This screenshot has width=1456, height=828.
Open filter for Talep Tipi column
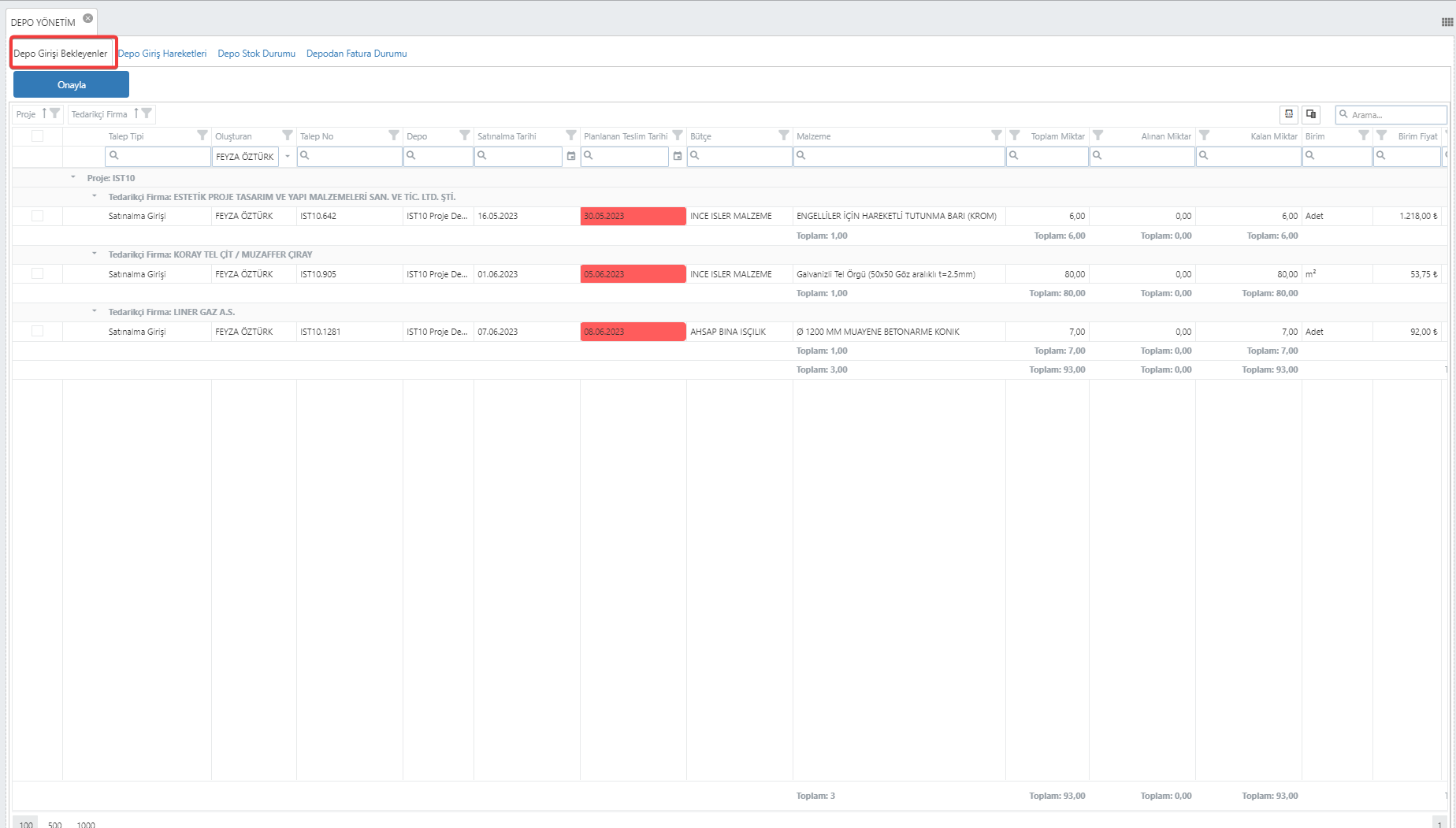coord(202,136)
